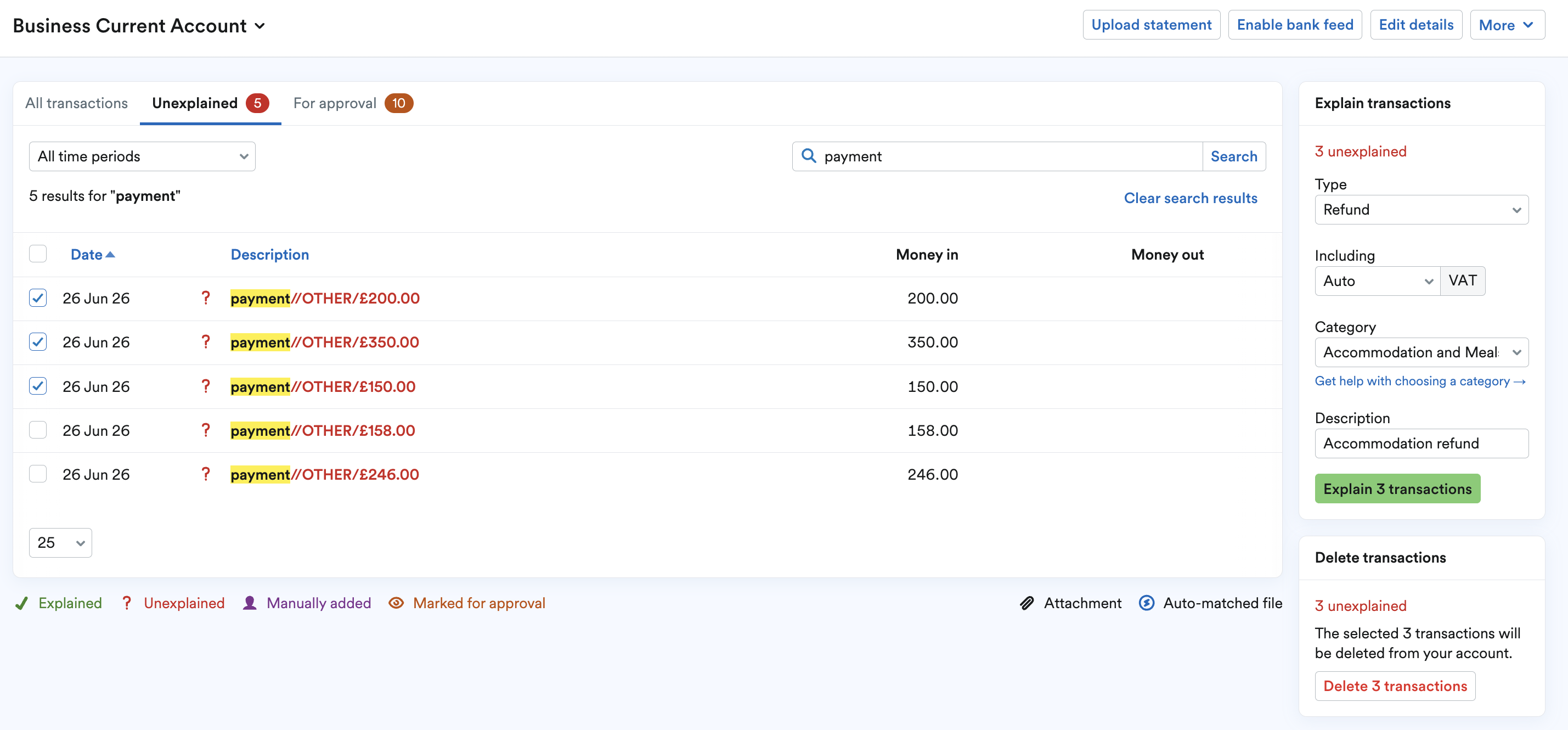The image size is (1568, 730).
Task: Check the £158.00 payment row
Action: (38, 430)
